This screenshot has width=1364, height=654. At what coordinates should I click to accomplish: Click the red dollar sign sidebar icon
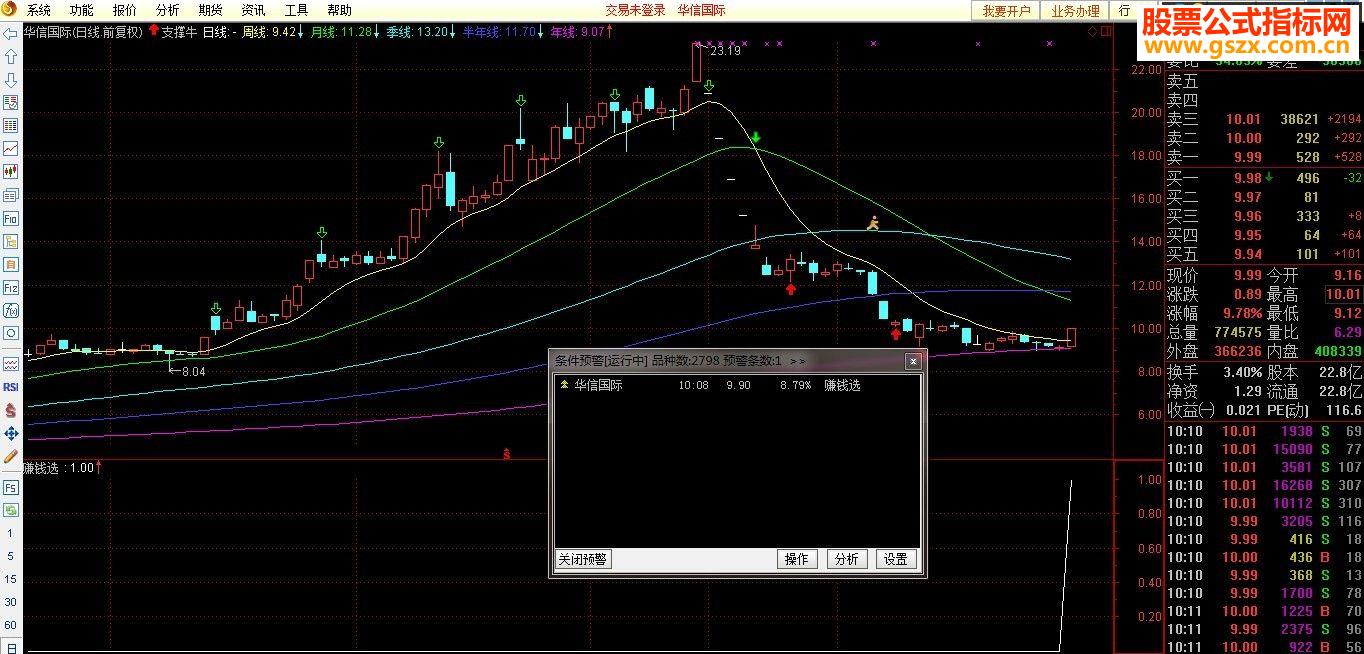click(11, 410)
